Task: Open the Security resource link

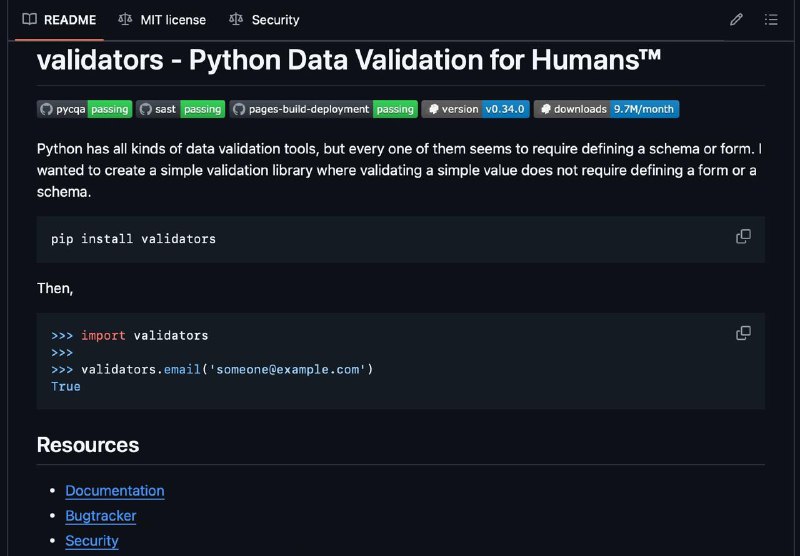Action: pyautogui.click(x=92, y=541)
